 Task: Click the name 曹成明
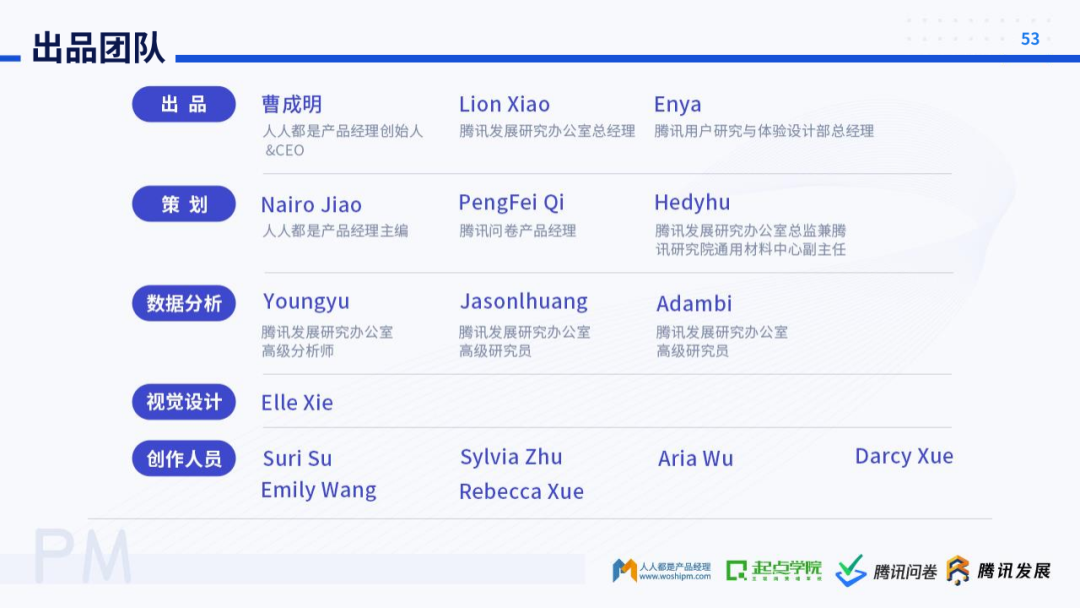292,105
